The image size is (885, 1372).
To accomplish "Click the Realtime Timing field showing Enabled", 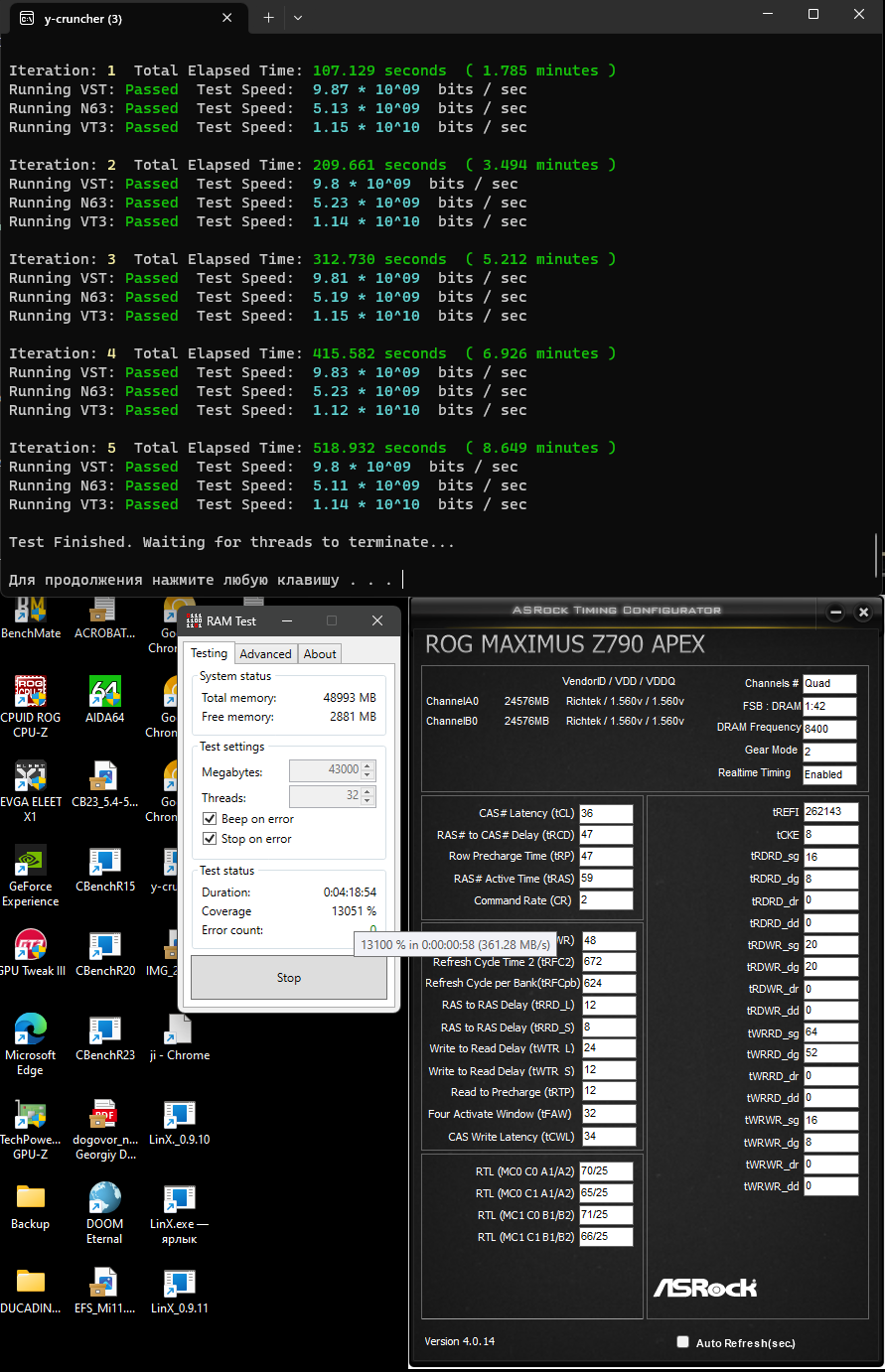I will pos(829,774).
